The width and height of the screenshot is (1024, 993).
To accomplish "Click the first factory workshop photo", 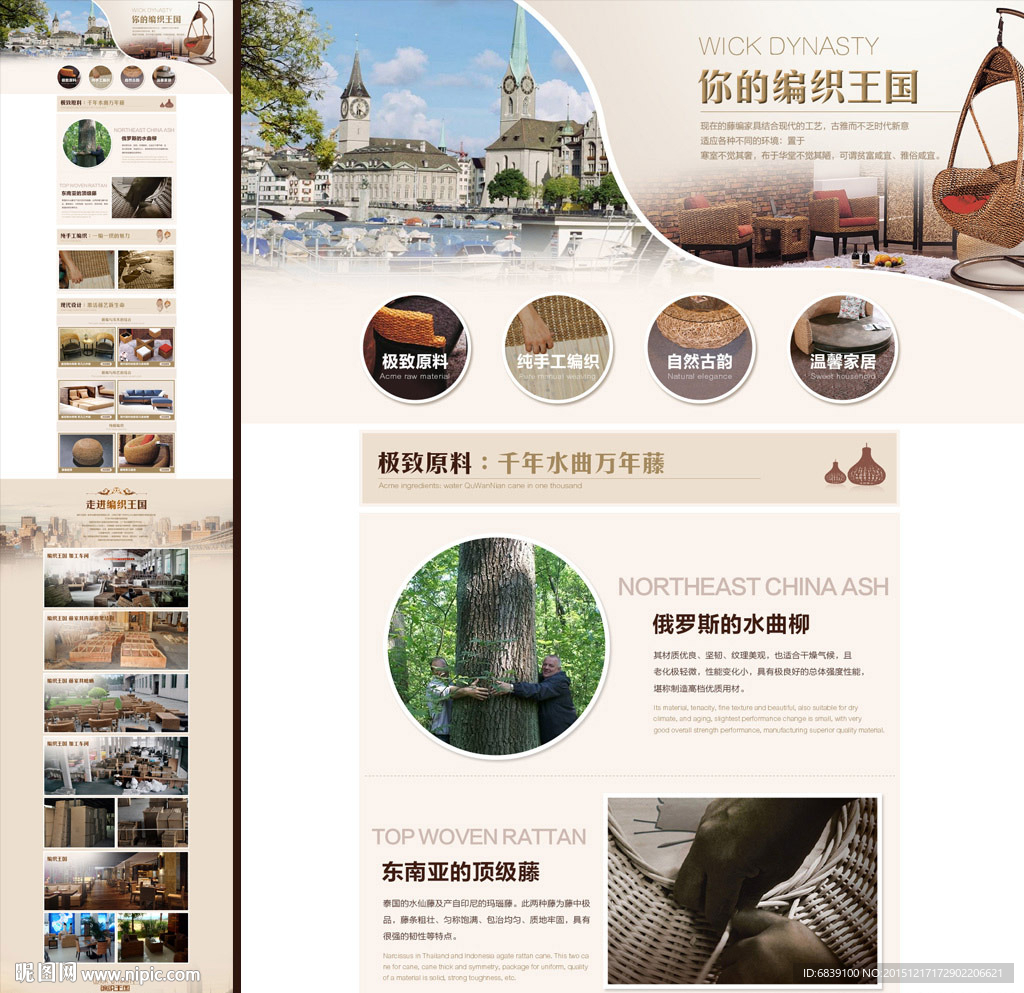I will coord(115,578).
